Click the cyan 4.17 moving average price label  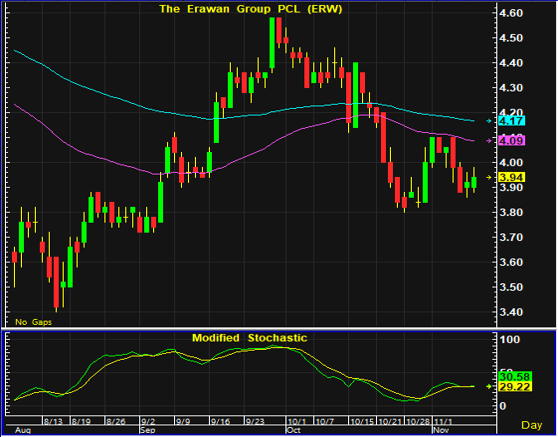click(x=512, y=121)
